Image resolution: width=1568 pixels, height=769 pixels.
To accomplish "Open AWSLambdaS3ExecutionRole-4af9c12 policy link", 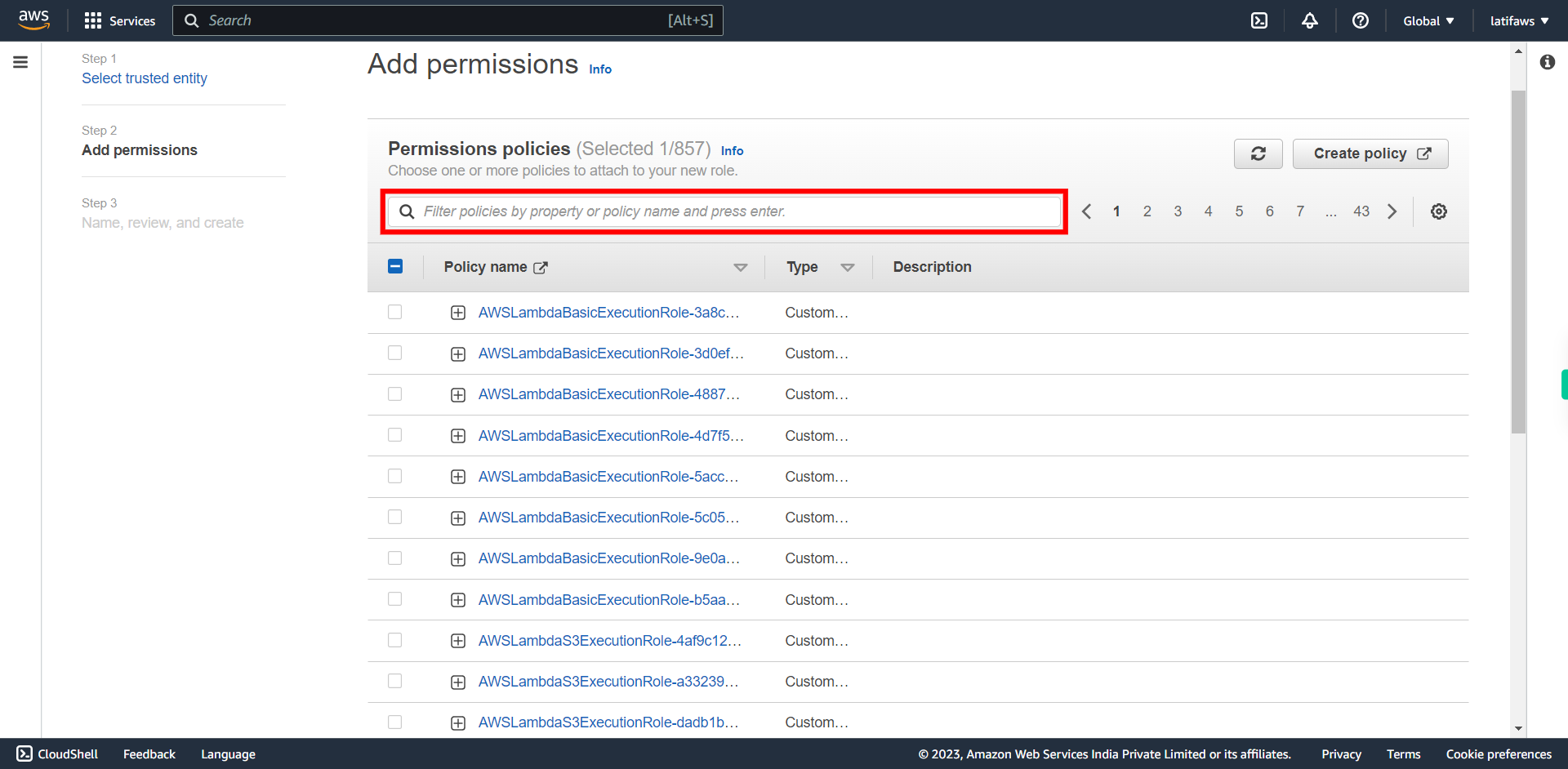I will 610,641.
